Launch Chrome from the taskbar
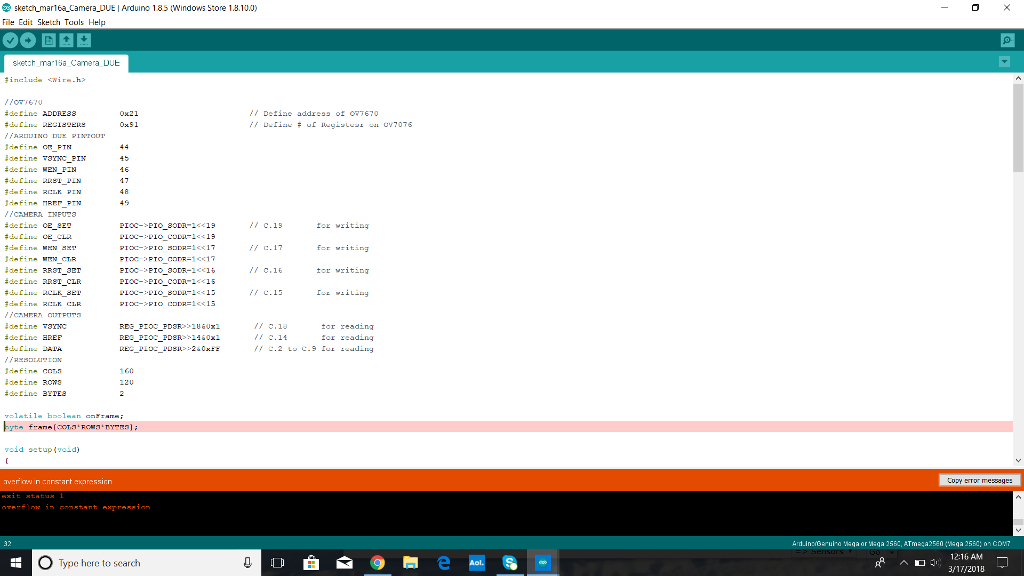 coord(377,562)
